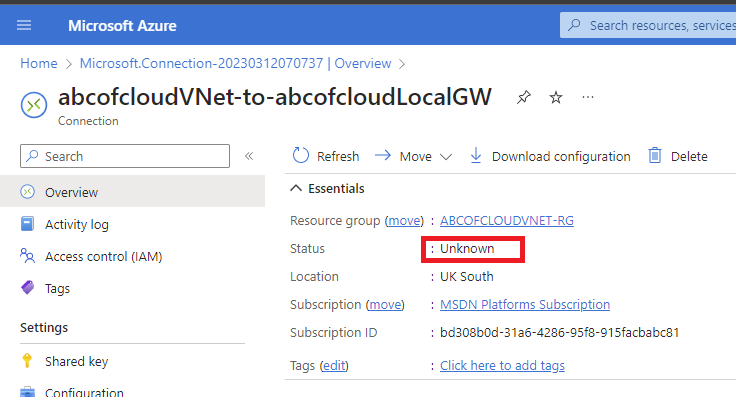Click the Status field label
The height and width of the screenshot is (397, 736).
coord(307,249)
